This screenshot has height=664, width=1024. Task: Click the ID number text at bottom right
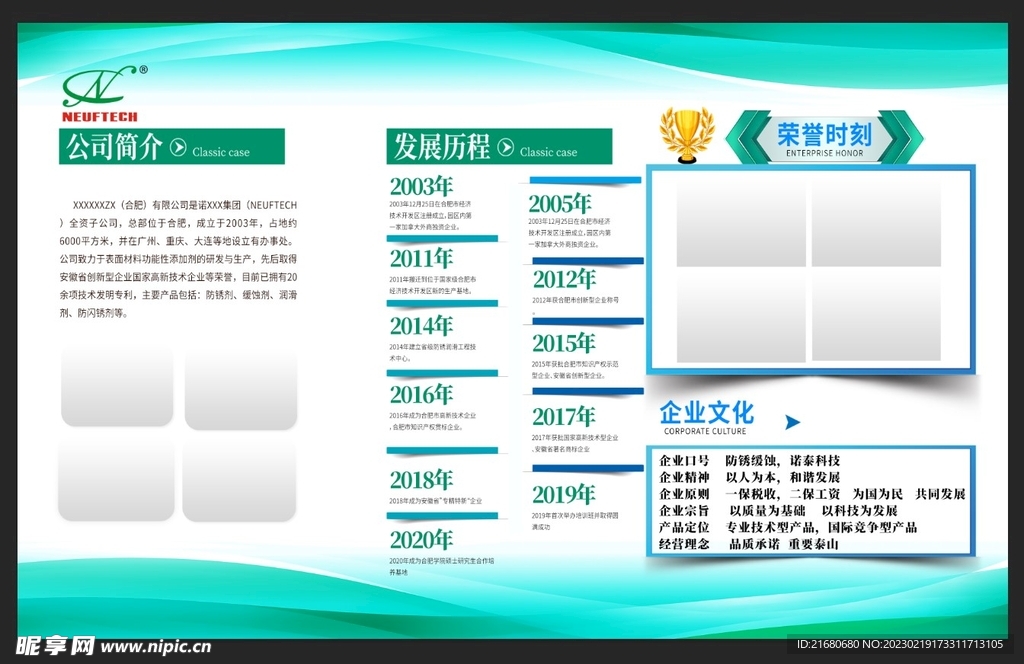point(899,644)
